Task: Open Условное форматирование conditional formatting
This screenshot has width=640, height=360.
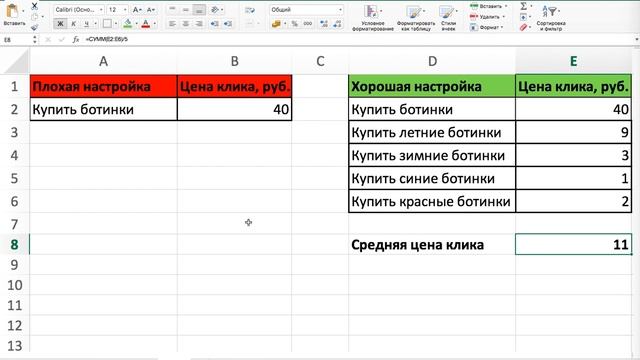Action: pyautogui.click(x=372, y=18)
